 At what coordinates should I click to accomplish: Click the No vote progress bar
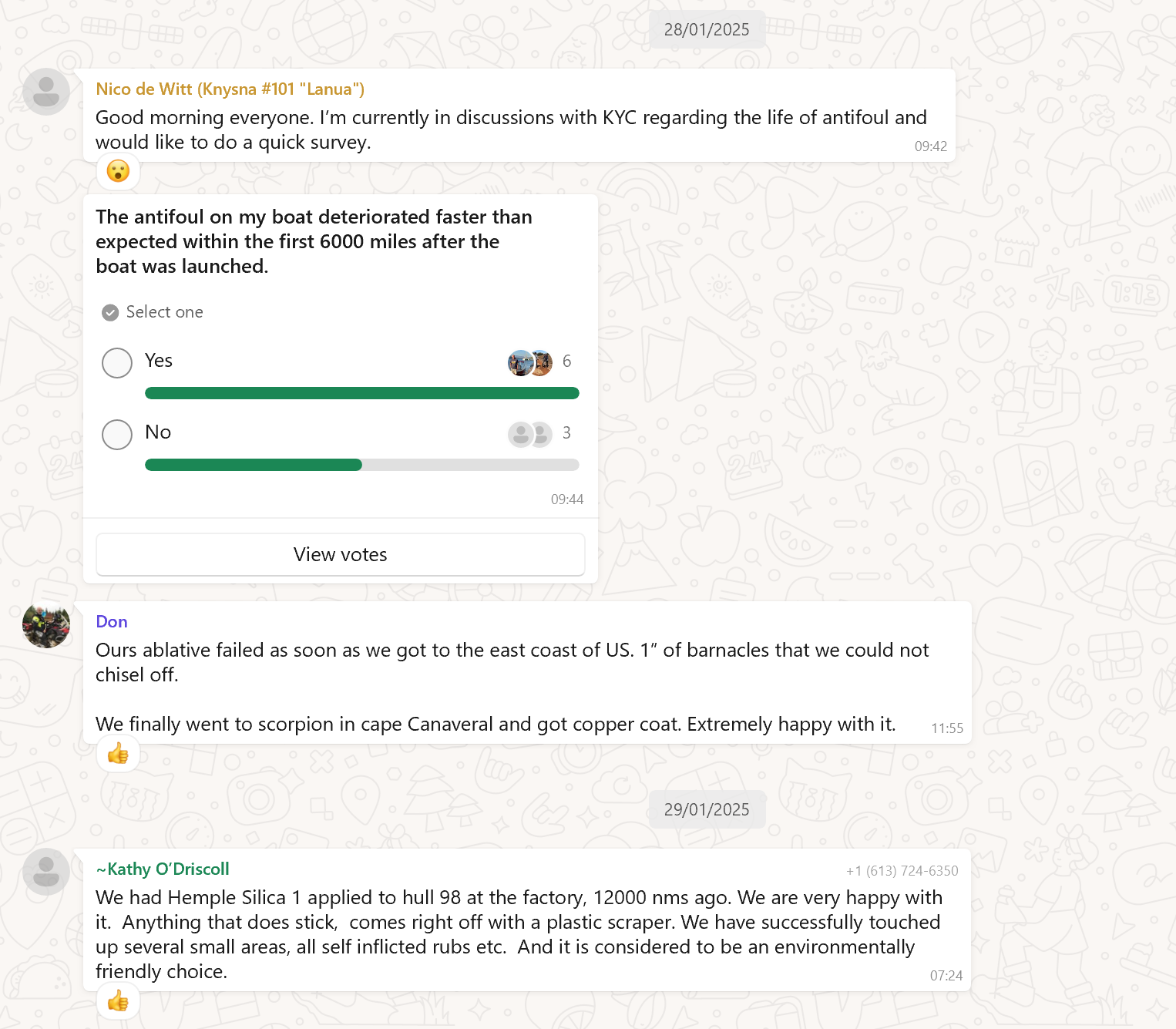click(x=361, y=465)
